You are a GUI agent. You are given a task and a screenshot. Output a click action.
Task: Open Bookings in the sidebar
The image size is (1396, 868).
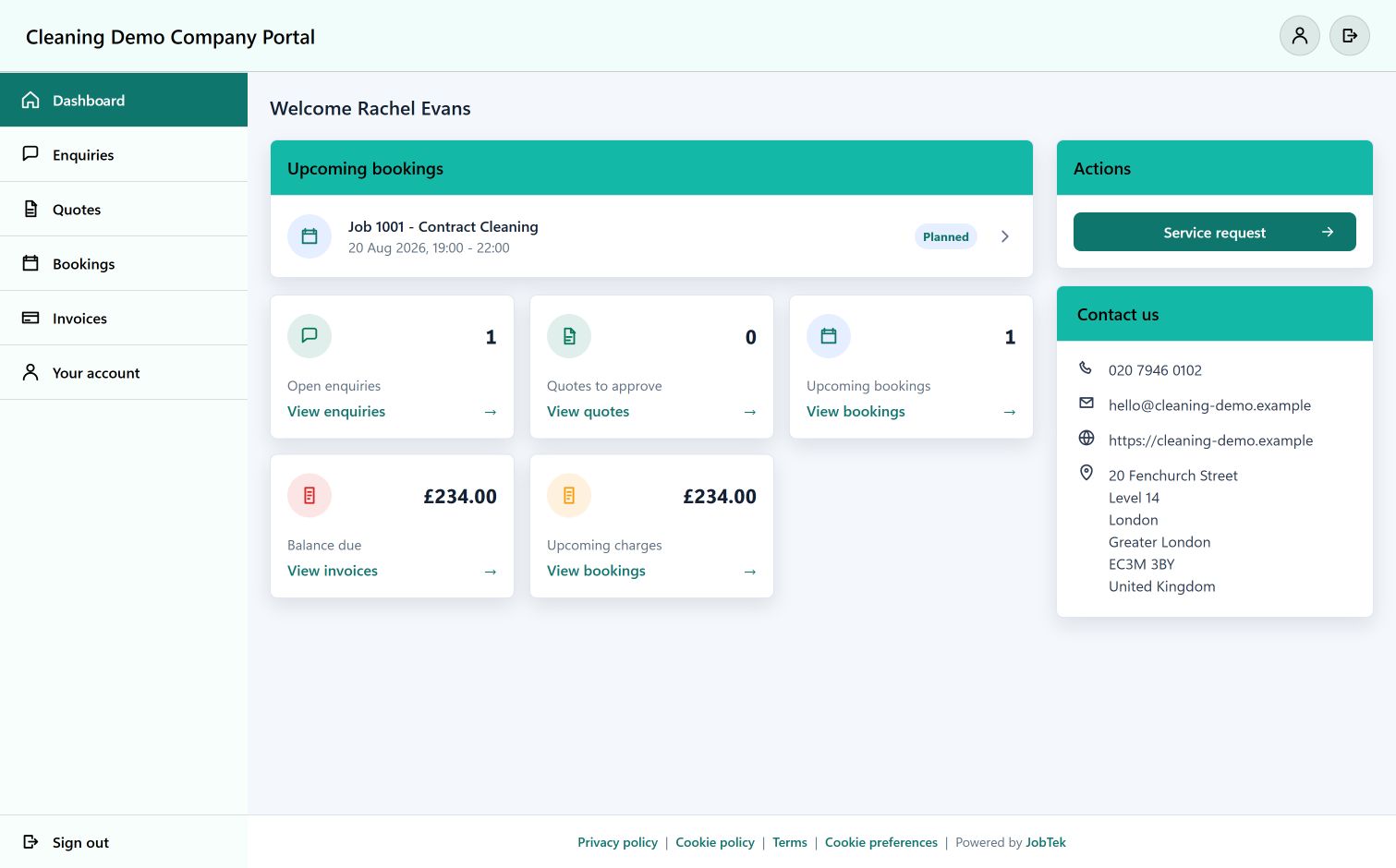(124, 263)
